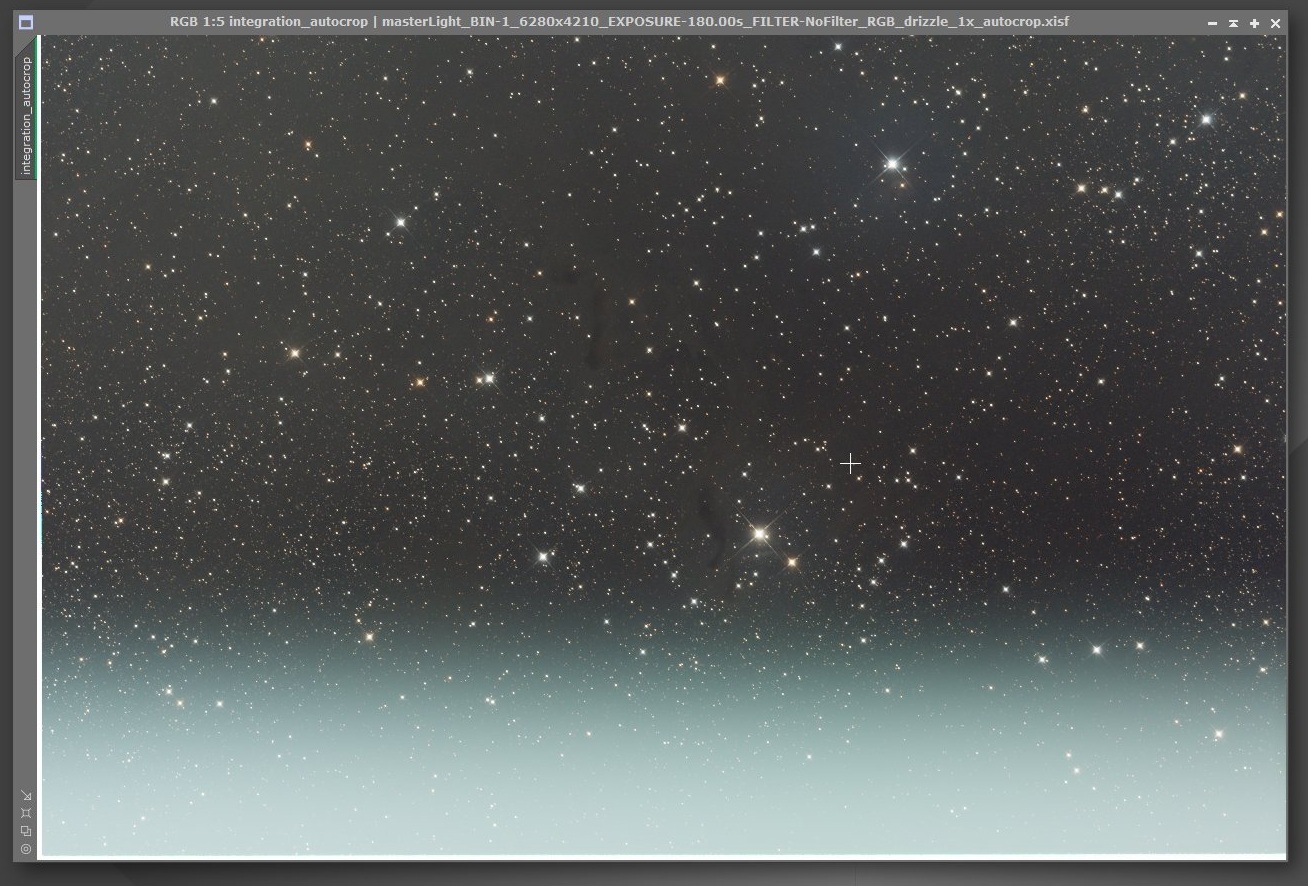
Task: Click the image window icon in title bar
Action: coord(26,22)
